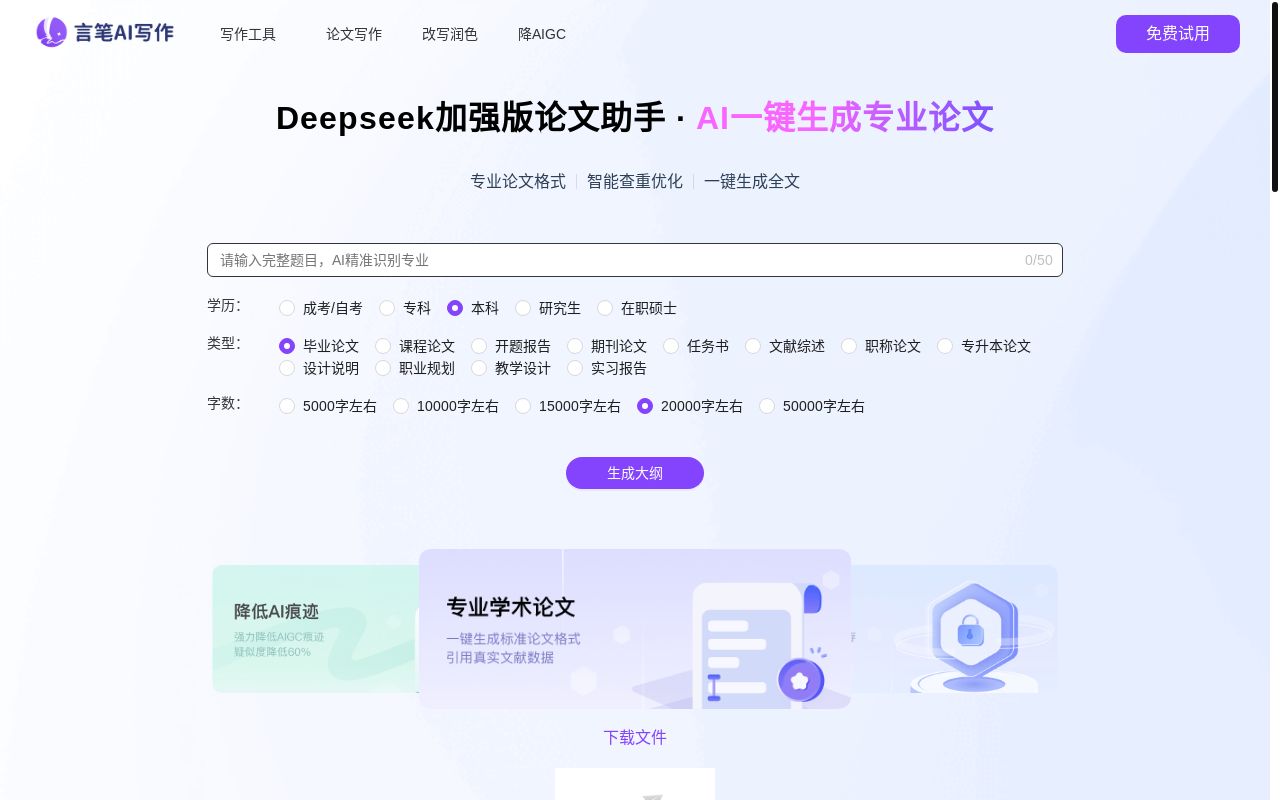Select 专科 as education level

point(387,308)
